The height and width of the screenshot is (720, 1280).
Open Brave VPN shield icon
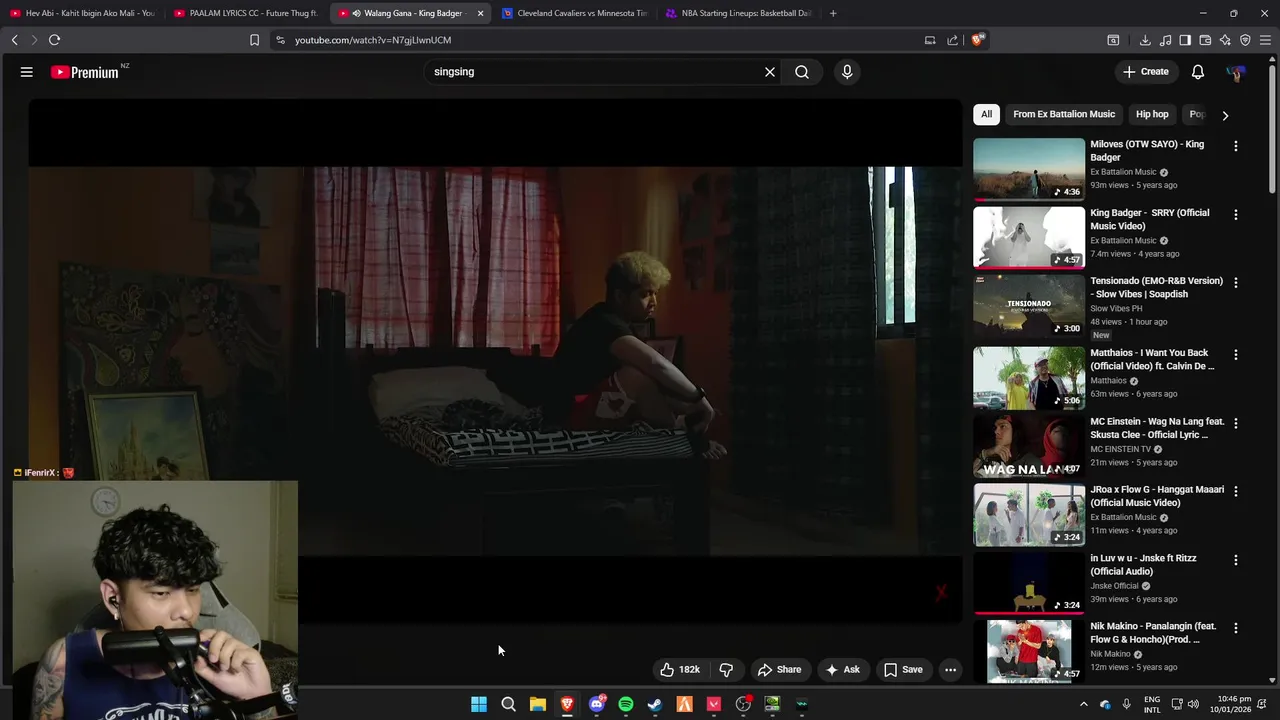[1245, 40]
